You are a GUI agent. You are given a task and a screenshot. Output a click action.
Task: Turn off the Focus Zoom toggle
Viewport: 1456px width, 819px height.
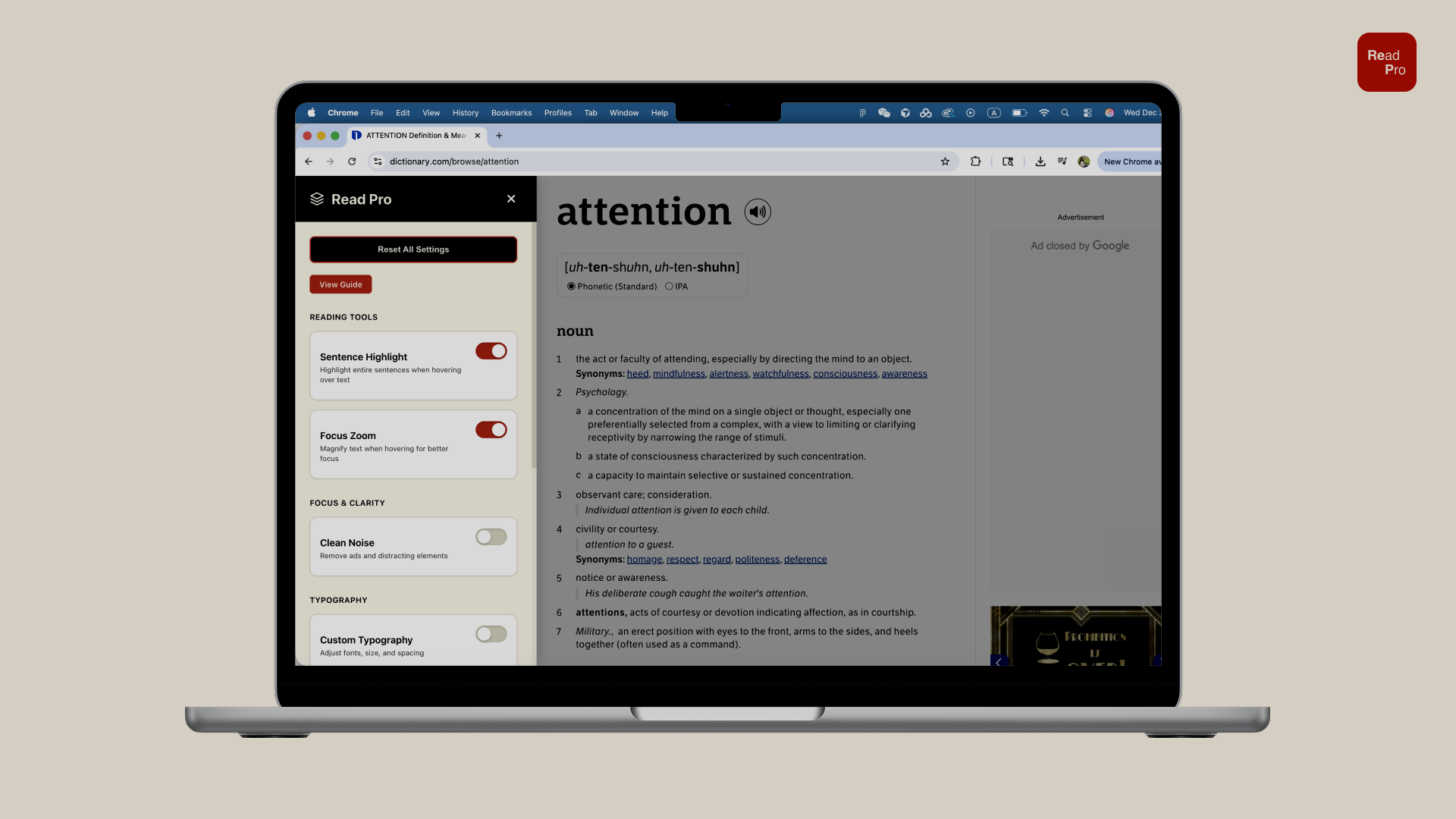491,430
